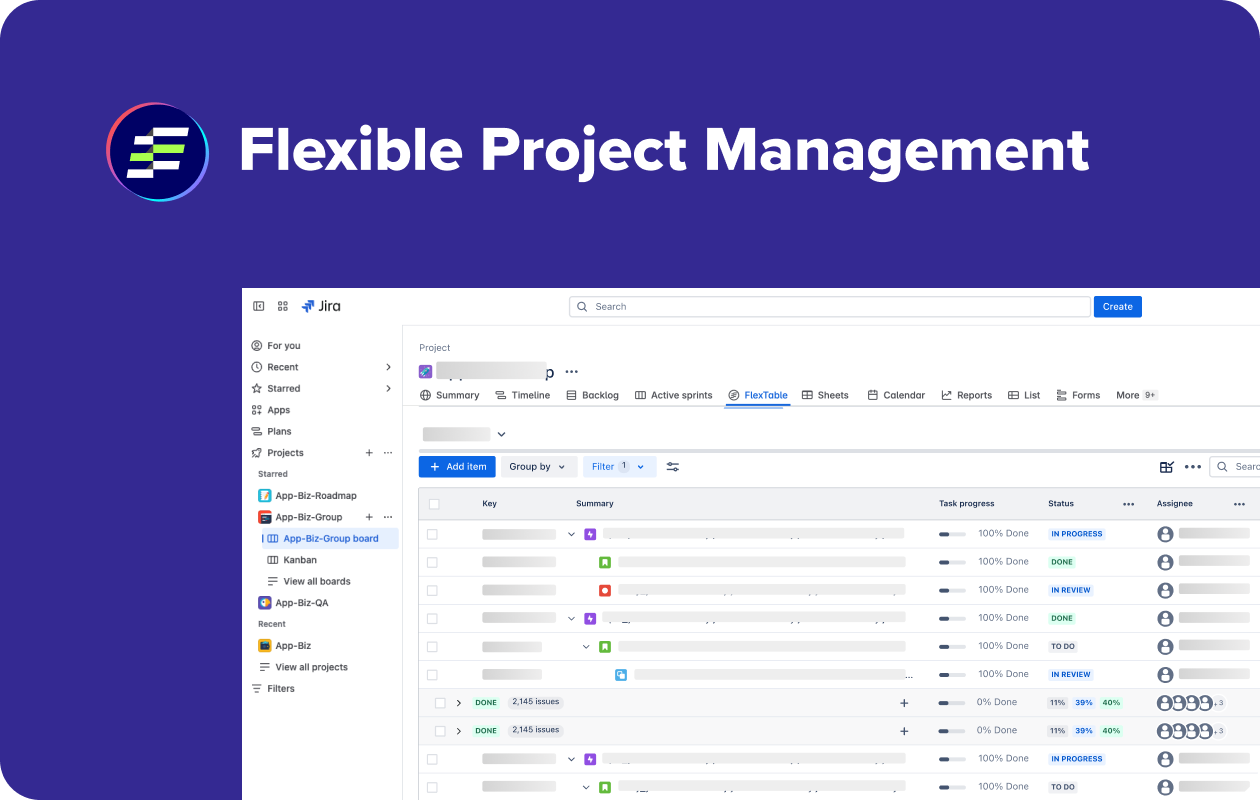Click the Create button
This screenshot has height=800, width=1260.
pyautogui.click(x=1117, y=307)
